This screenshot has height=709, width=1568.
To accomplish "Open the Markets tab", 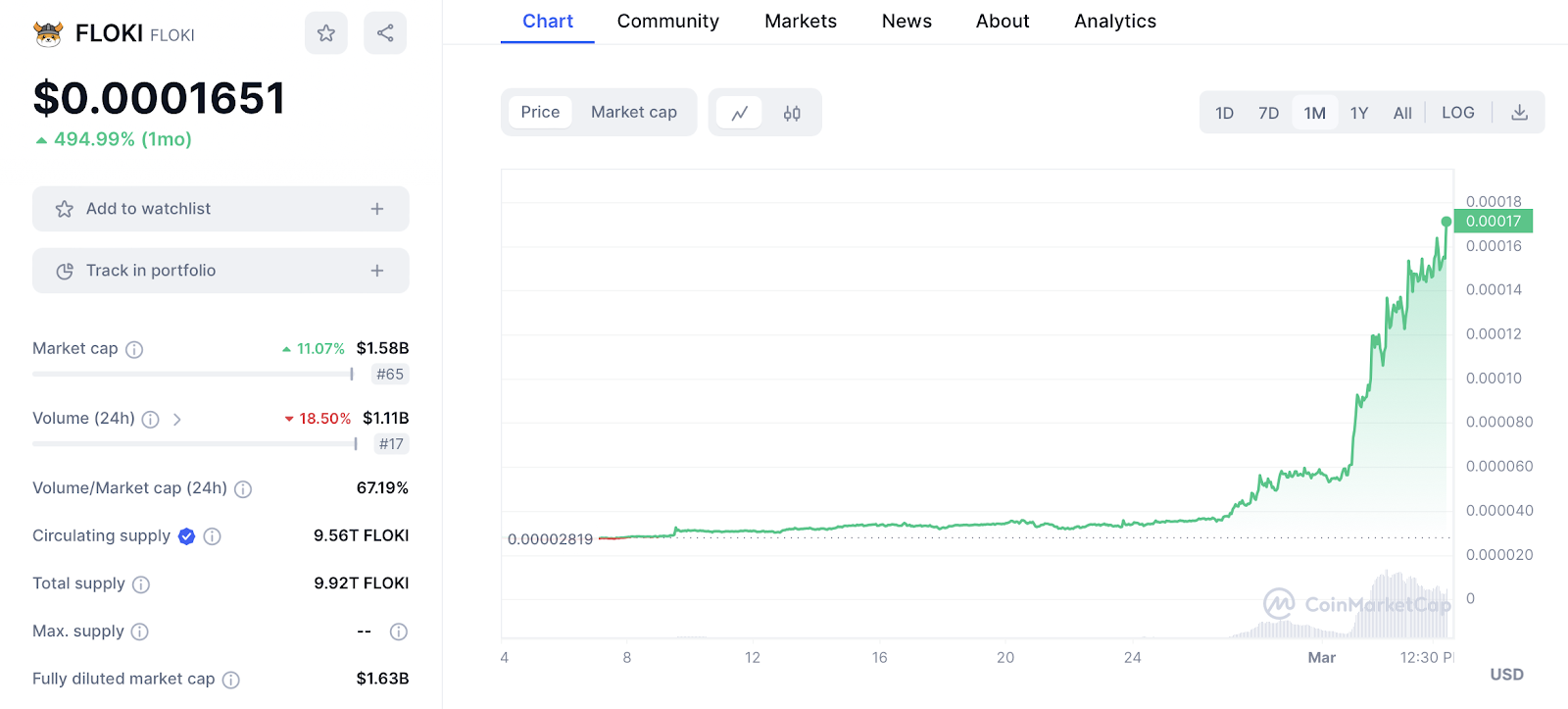I will click(801, 22).
